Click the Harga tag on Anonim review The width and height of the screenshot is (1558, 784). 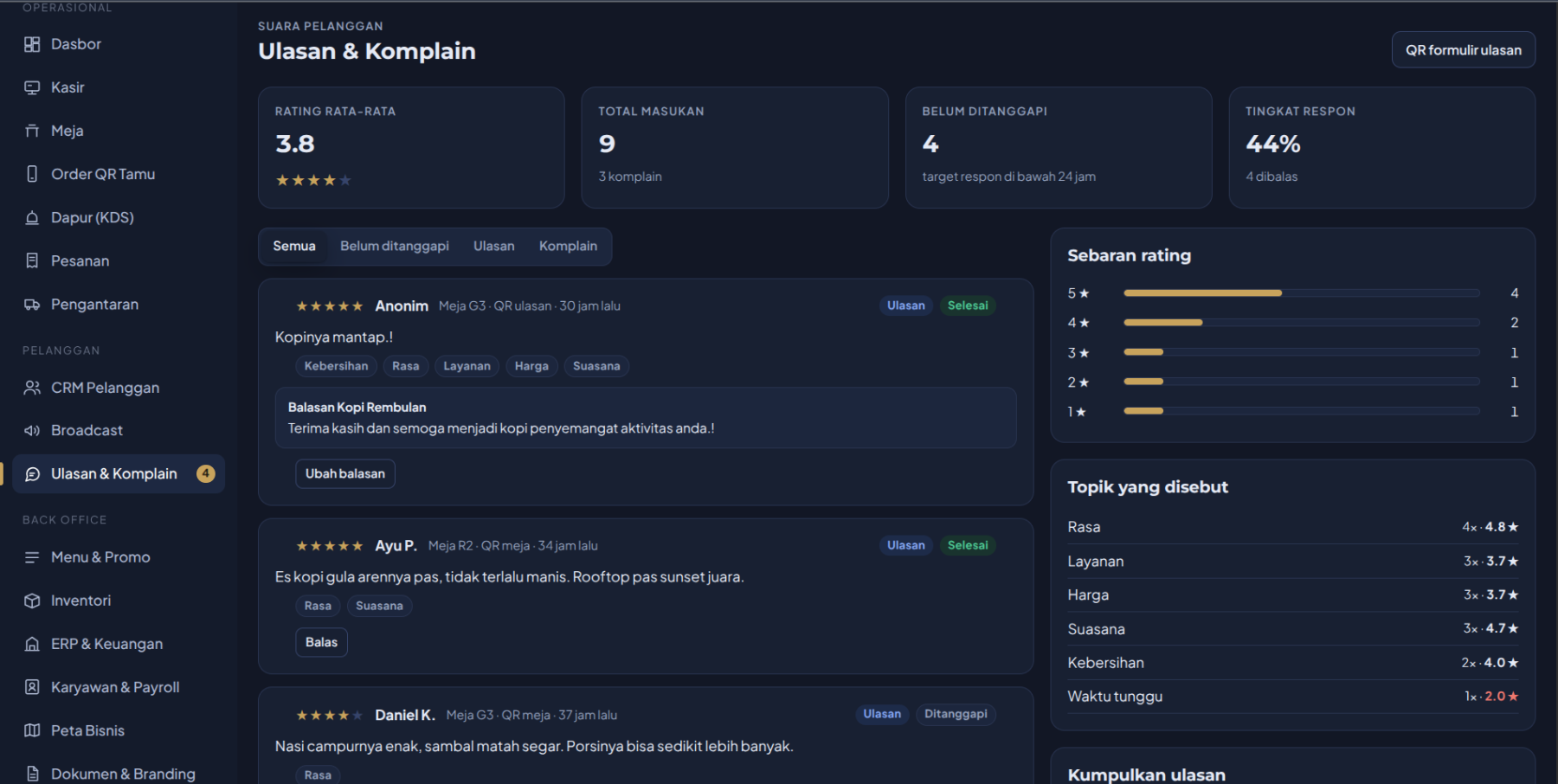point(531,366)
